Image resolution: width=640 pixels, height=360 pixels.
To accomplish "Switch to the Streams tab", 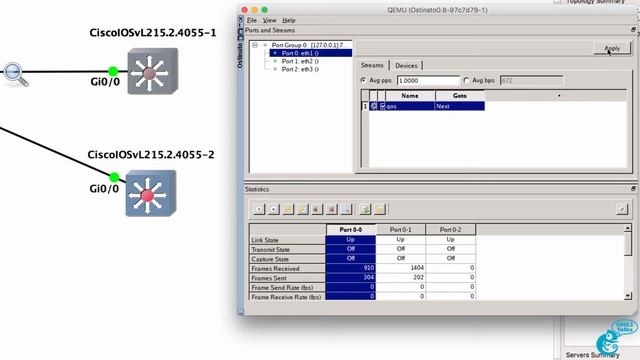I will (372, 65).
